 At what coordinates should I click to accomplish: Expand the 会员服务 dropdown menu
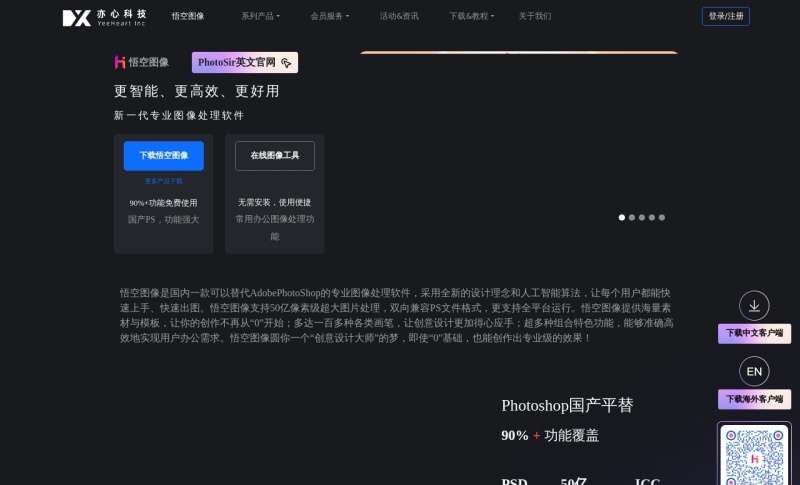pyautogui.click(x=329, y=17)
